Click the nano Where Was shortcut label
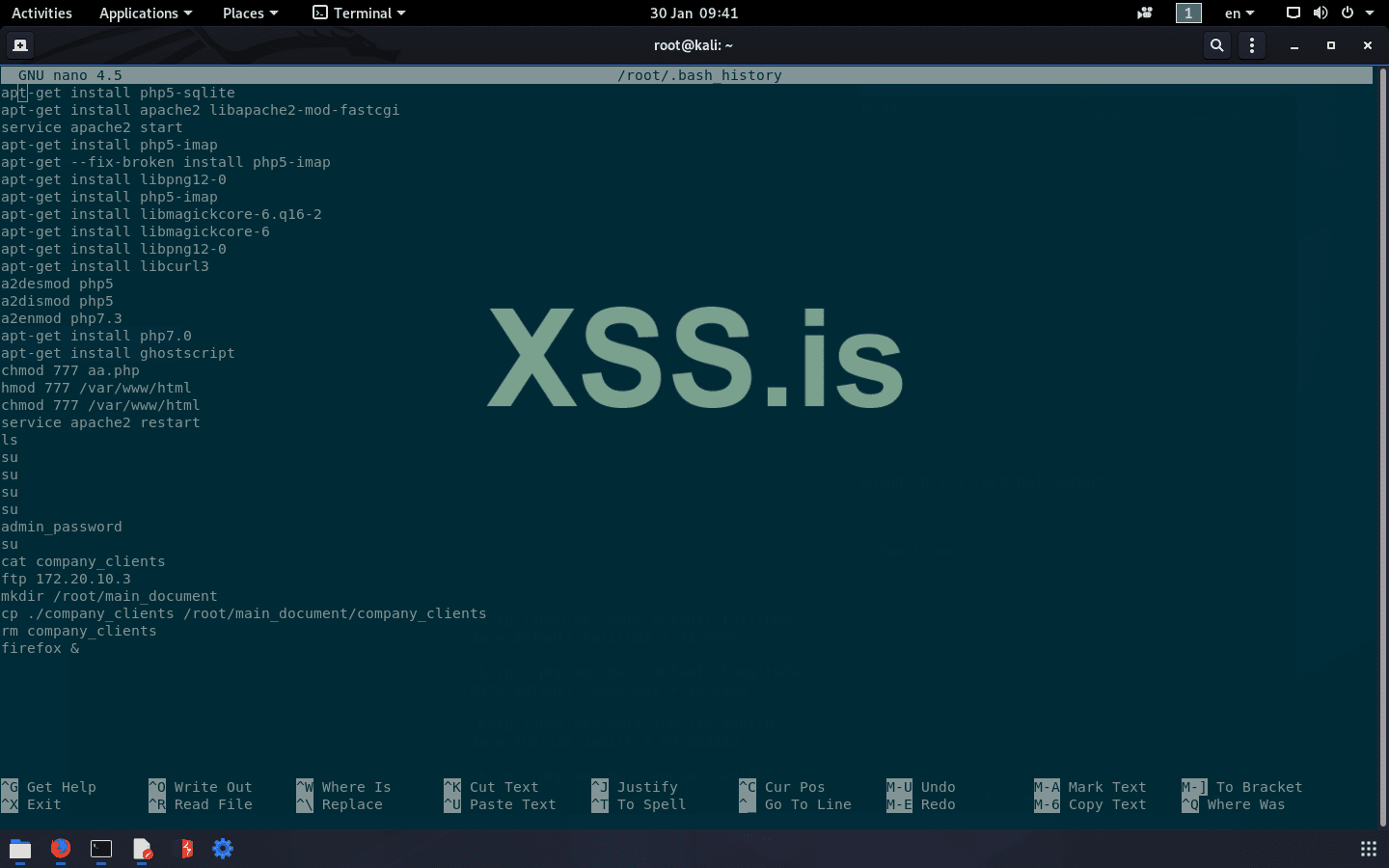 [1246, 804]
